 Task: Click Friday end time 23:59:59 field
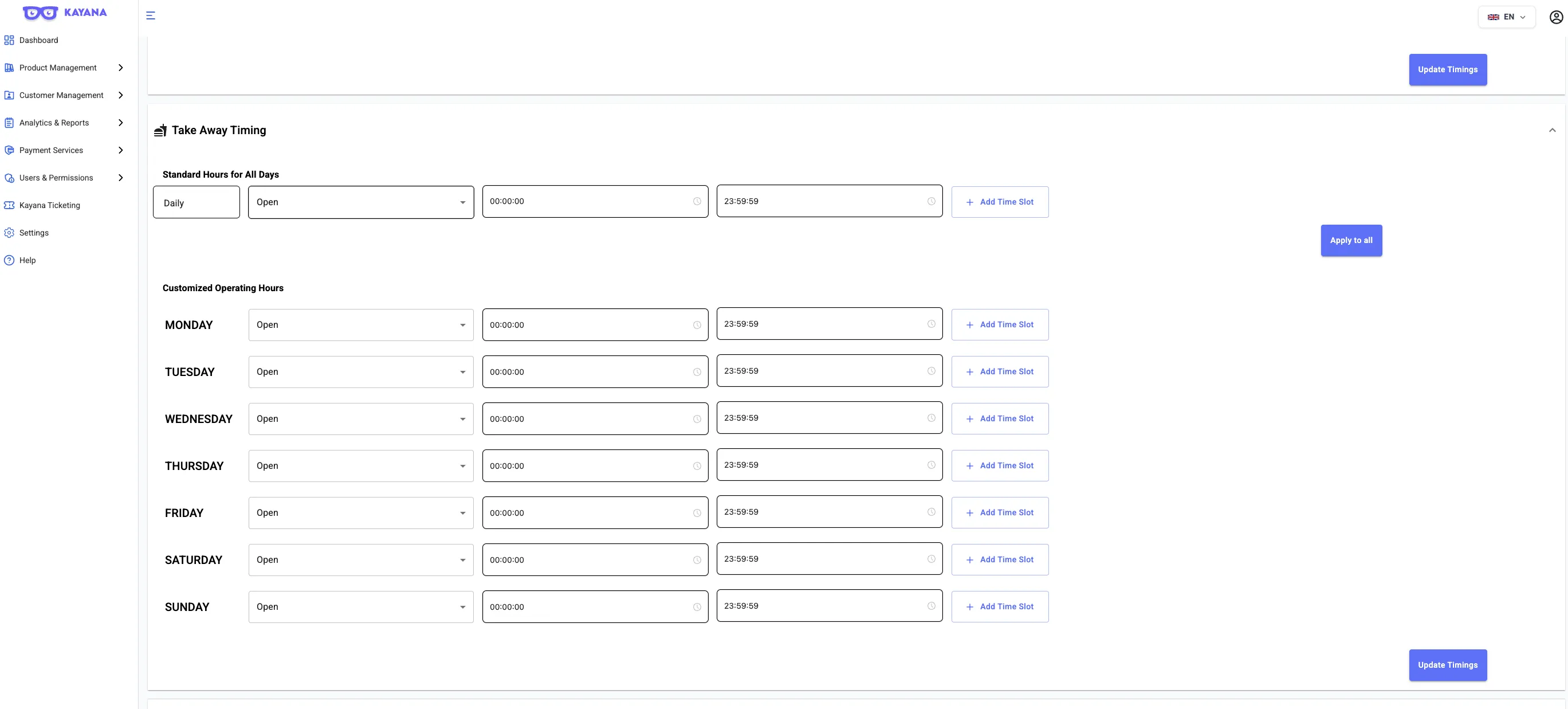click(x=829, y=512)
